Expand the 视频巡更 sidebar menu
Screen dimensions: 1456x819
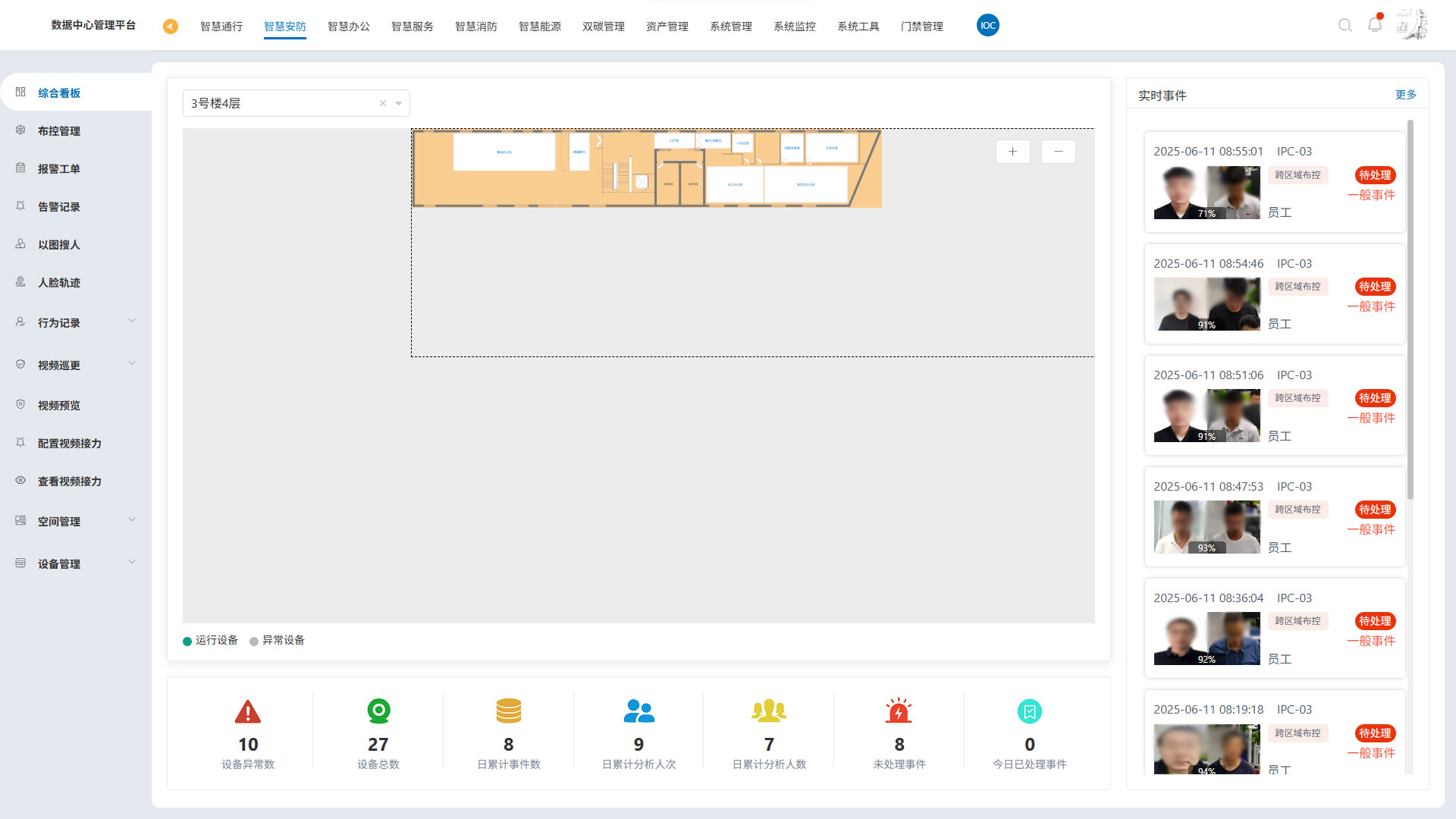pos(132,364)
